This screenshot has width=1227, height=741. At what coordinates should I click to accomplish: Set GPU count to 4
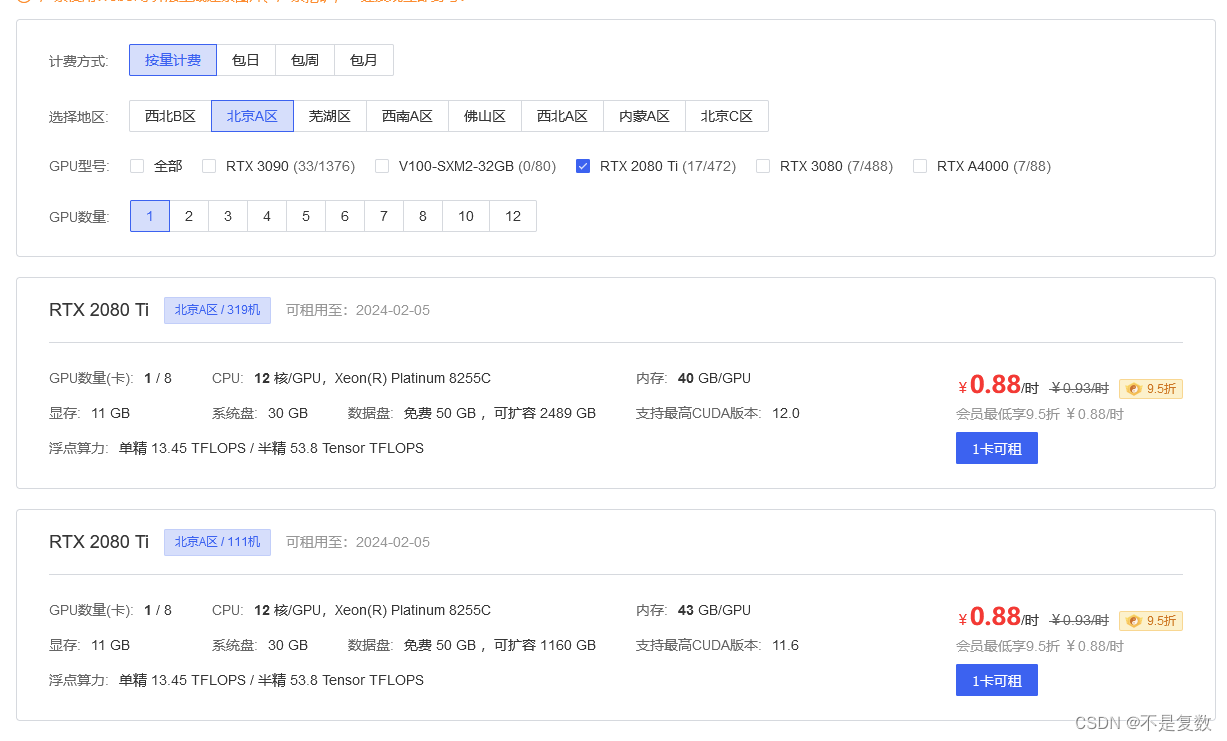click(x=267, y=216)
